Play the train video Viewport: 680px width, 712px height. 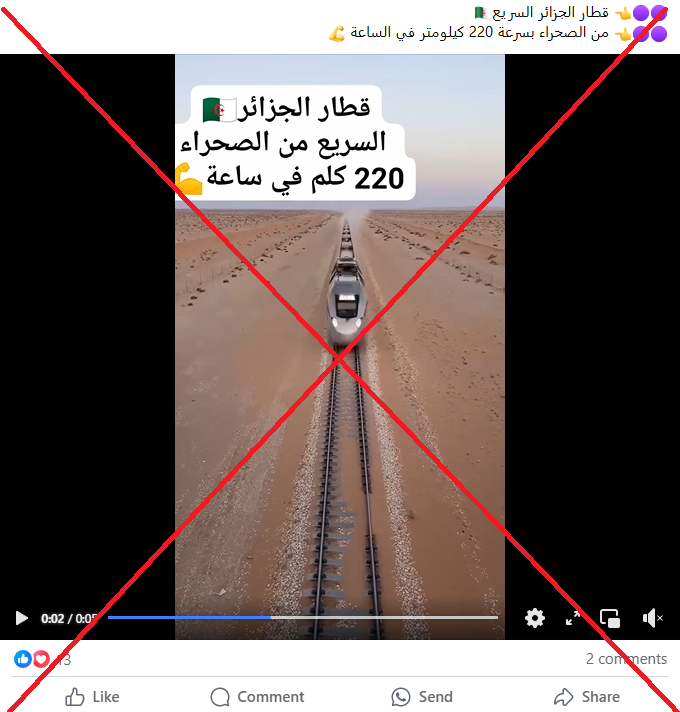(21, 618)
